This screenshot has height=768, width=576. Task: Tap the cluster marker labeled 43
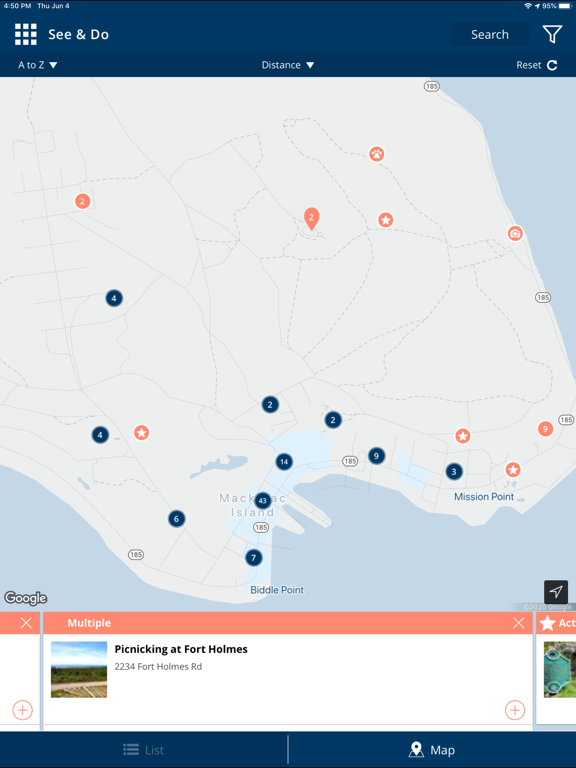[x=263, y=501]
